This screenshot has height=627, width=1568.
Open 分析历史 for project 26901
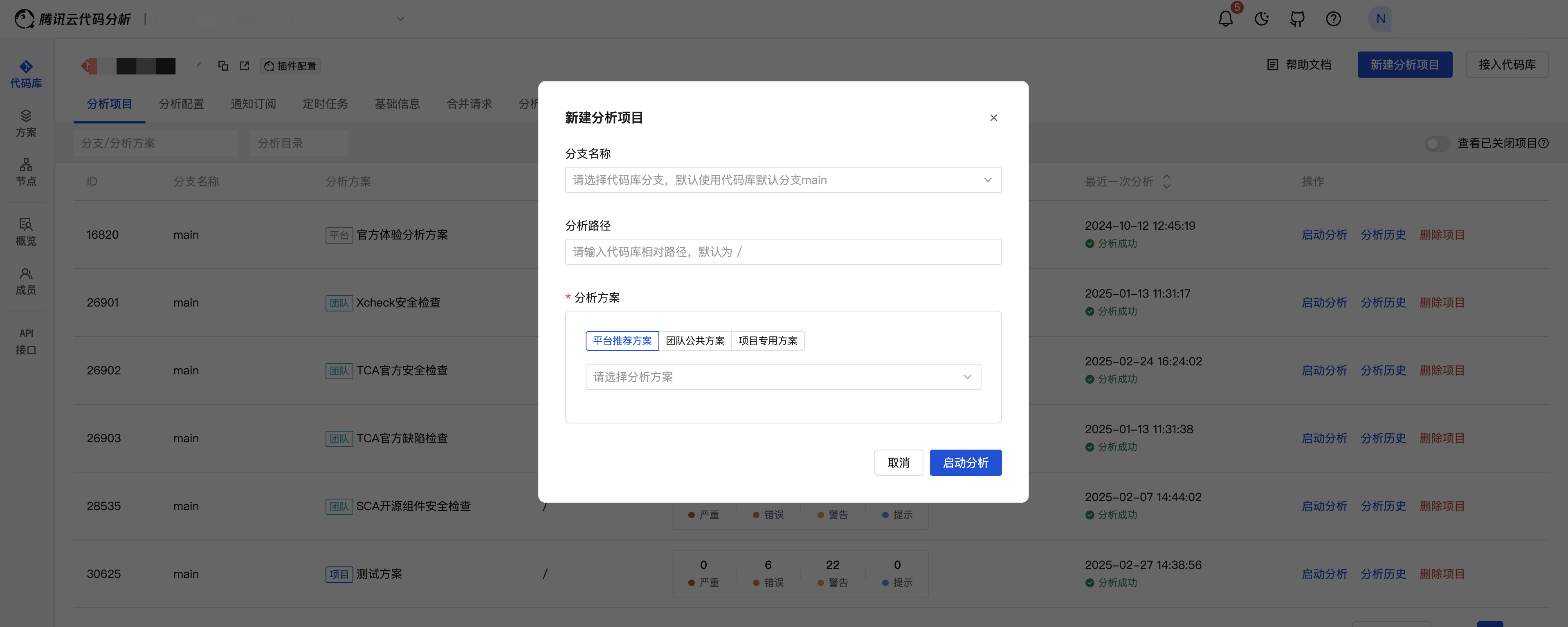(x=1383, y=303)
